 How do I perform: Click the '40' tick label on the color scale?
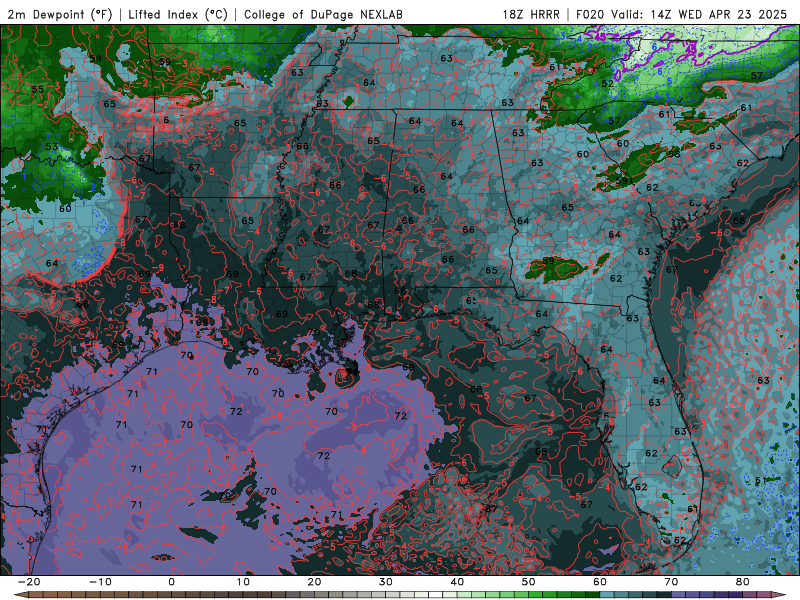tap(457, 582)
